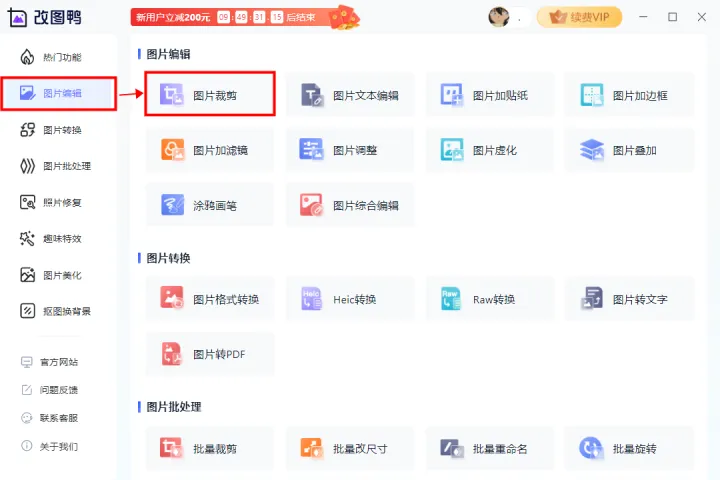
Task: Open 问题反馈 feedback link
Action: pos(50,390)
